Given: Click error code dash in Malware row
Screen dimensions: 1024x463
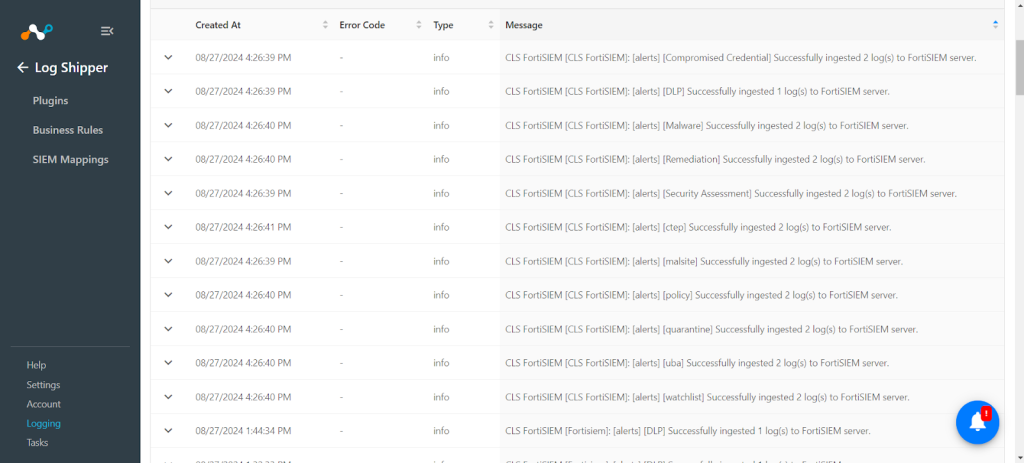Looking at the screenshot, I should pos(342,125).
